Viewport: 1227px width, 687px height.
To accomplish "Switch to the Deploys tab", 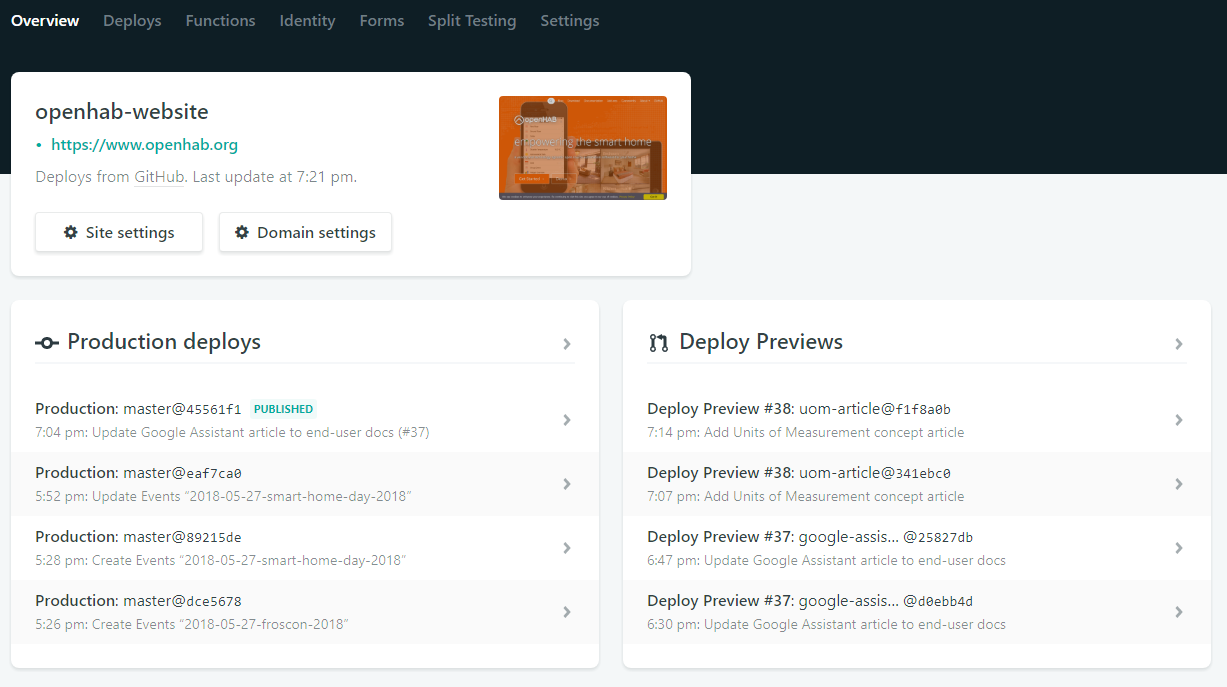I will (132, 21).
